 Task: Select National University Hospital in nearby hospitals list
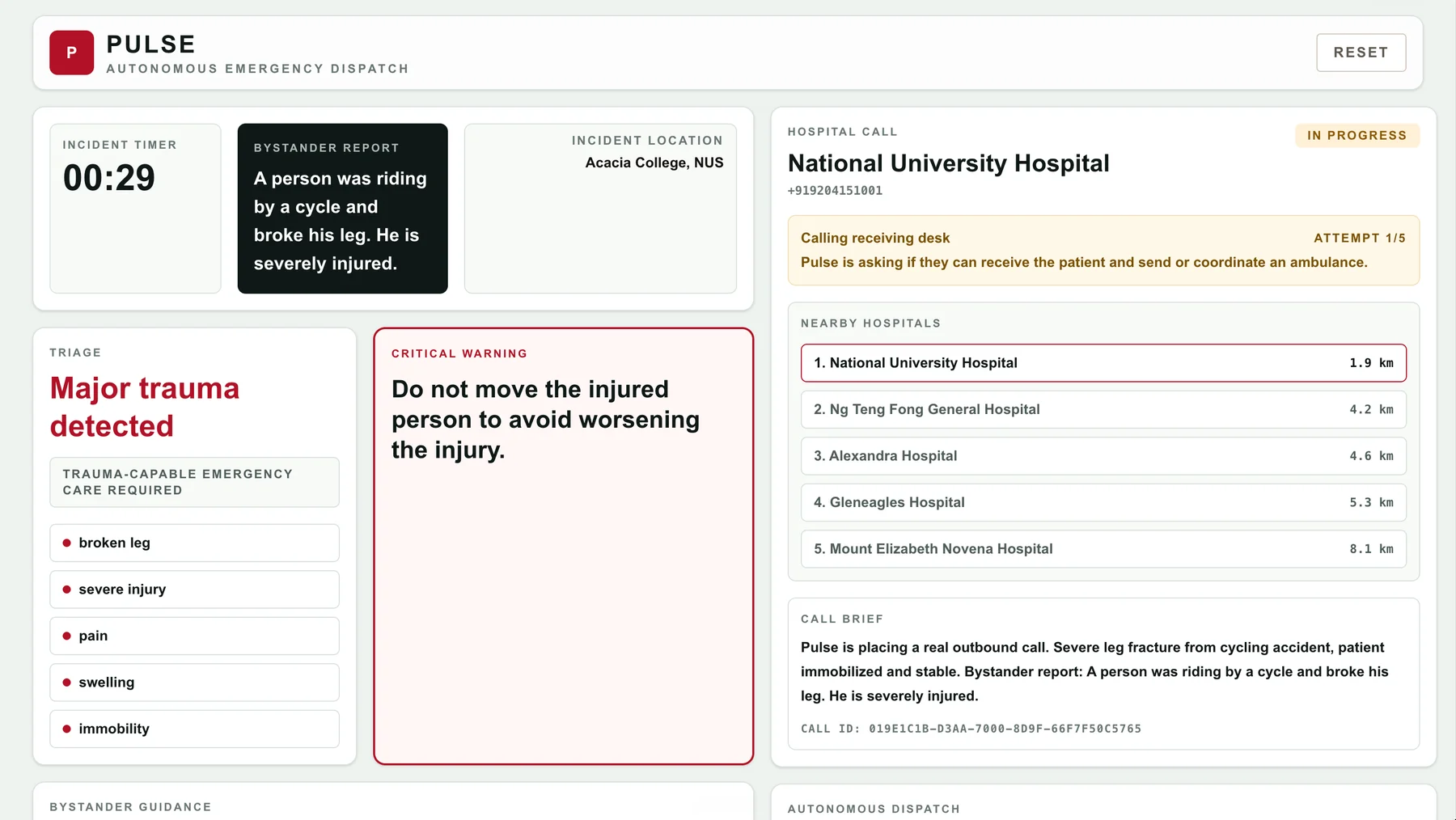pyautogui.click(x=1103, y=363)
